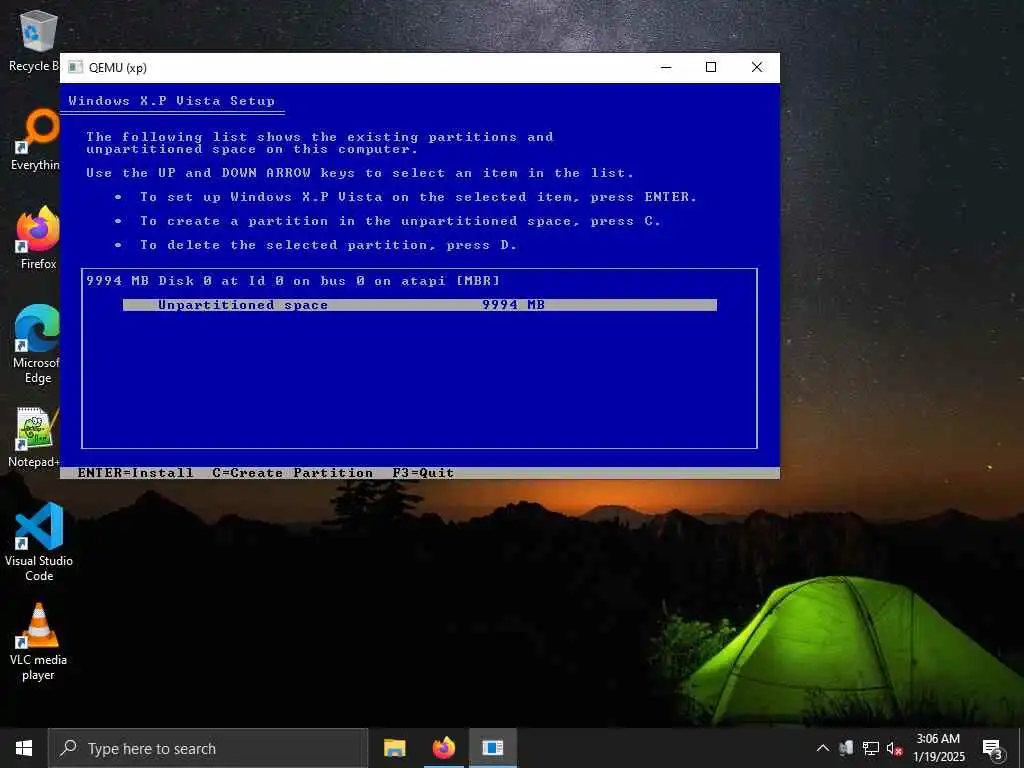Click the 'UP and DOWN ARROW keys' instruction

pos(360,173)
